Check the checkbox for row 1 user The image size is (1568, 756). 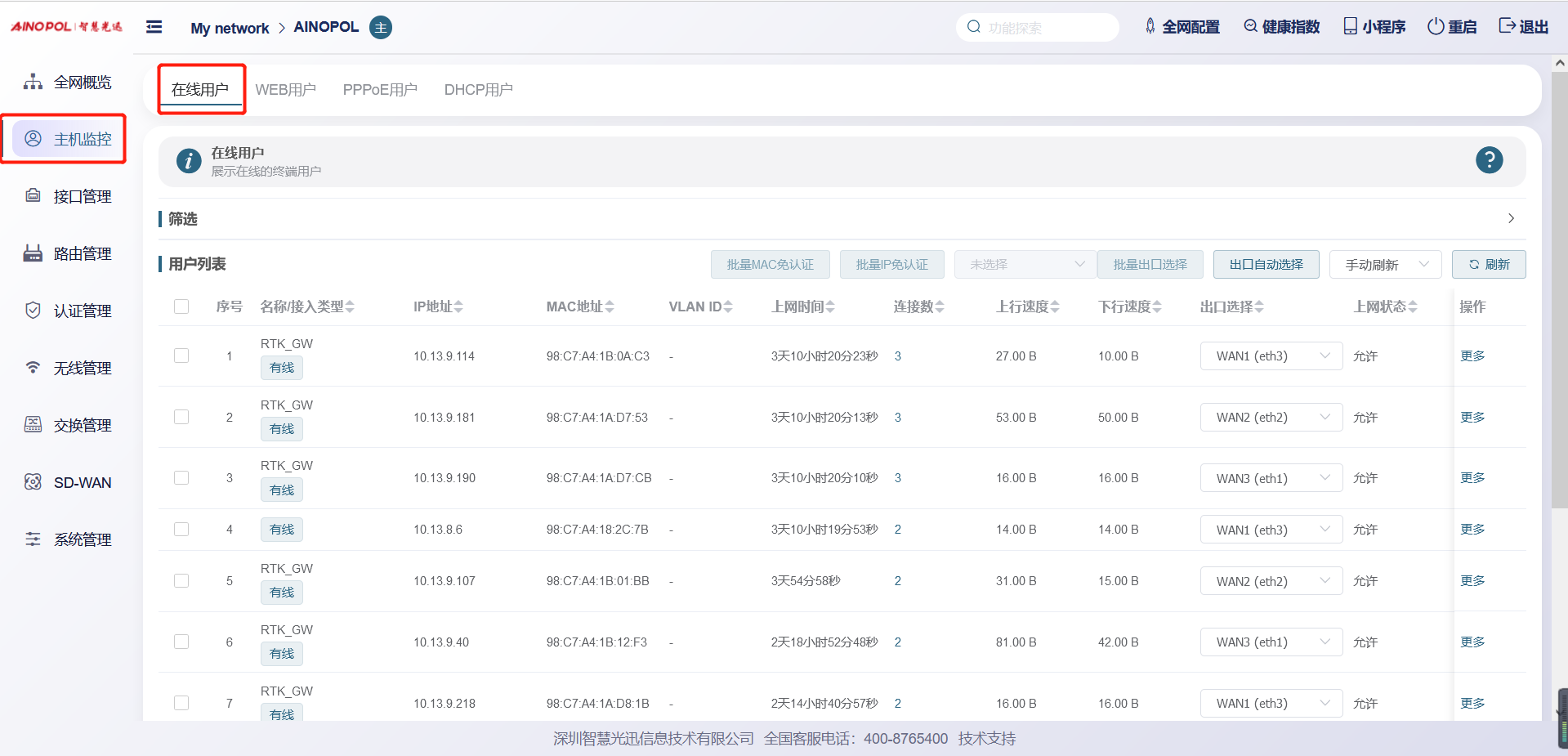point(181,356)
